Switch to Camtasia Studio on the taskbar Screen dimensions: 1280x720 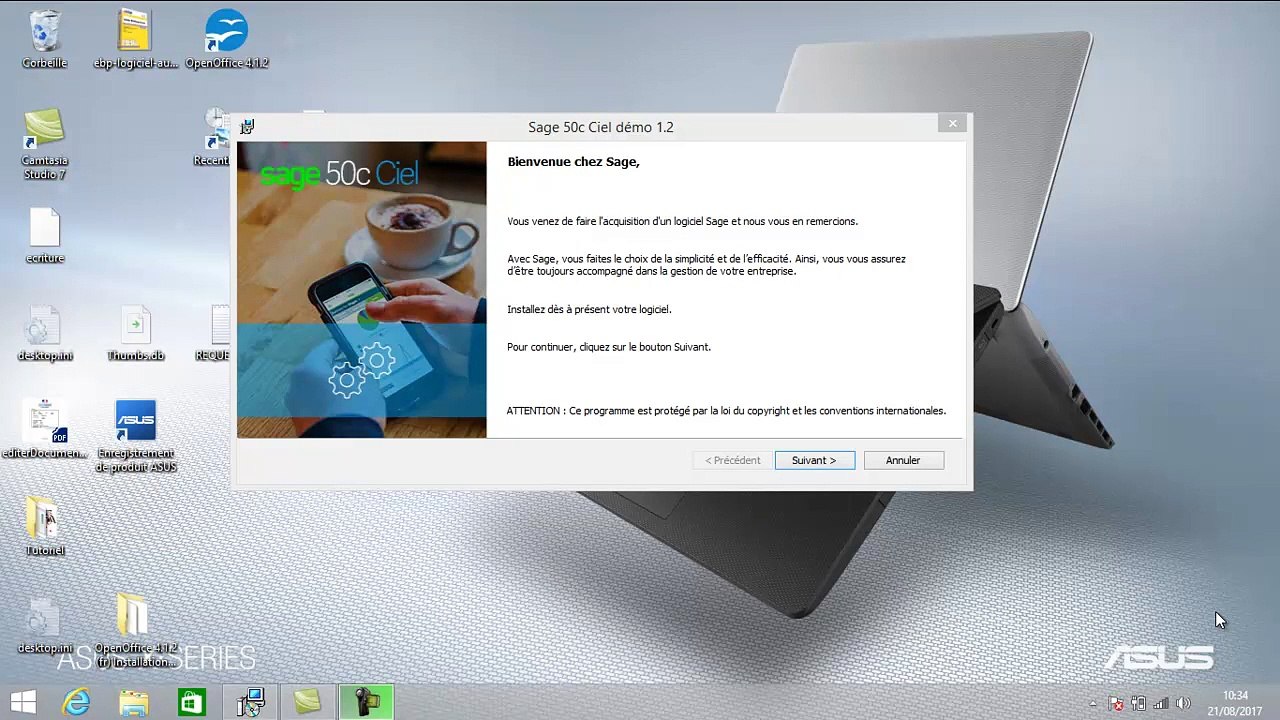[x=308, y=702]
